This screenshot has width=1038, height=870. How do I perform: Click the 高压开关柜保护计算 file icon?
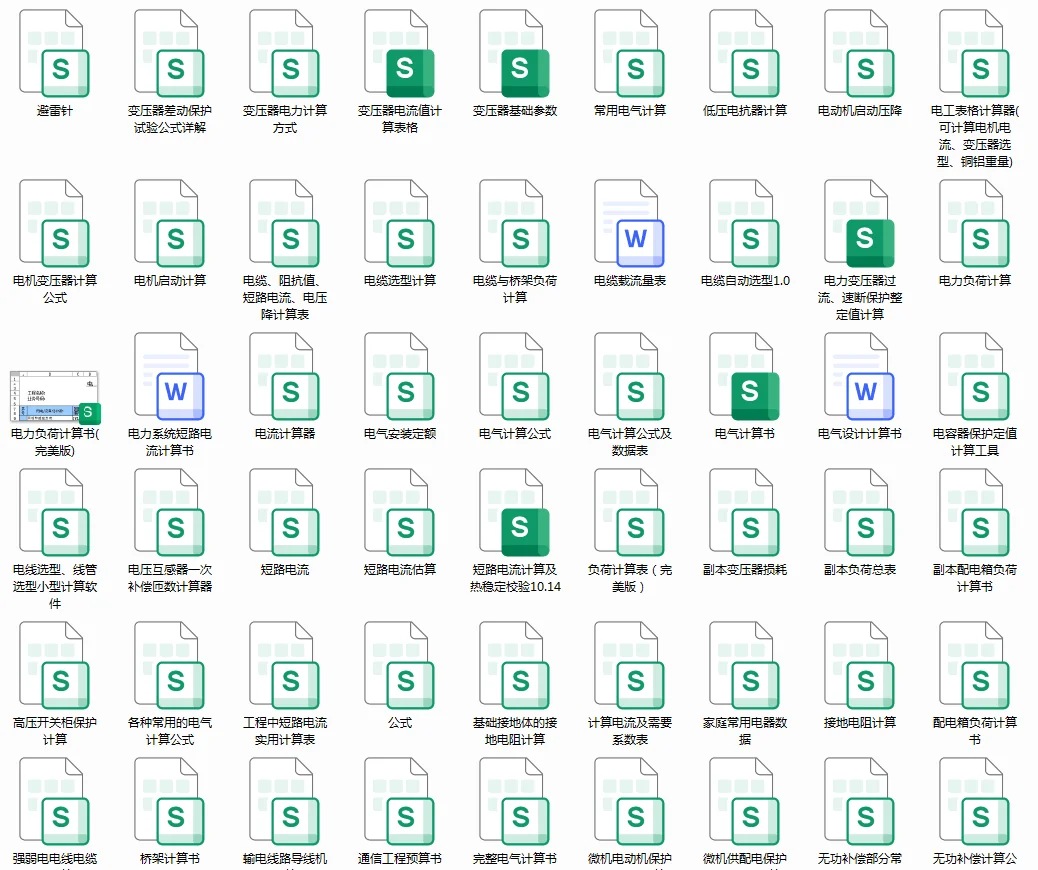coord(54,666)
